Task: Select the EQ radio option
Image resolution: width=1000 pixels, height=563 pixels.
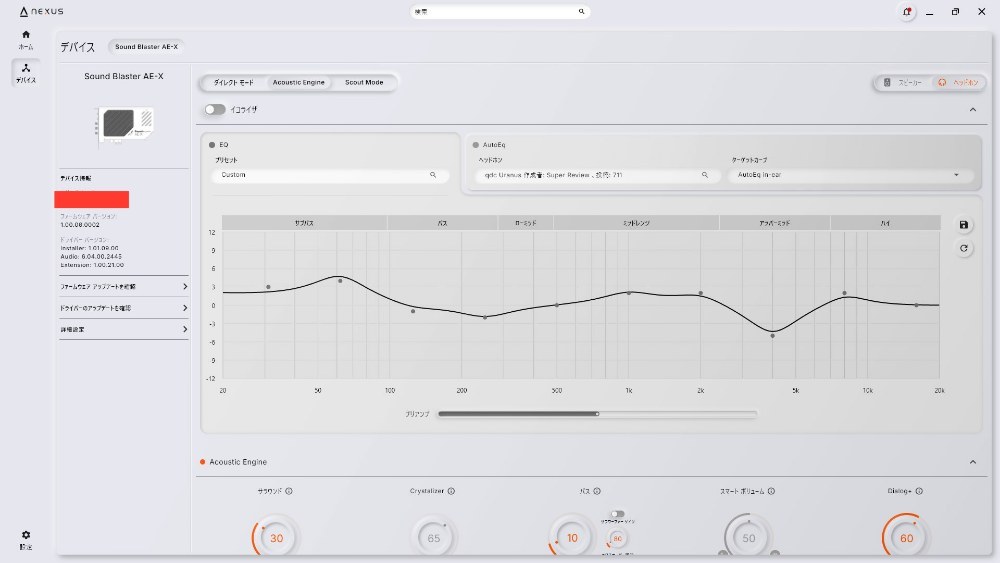Action: click(212, 145)
